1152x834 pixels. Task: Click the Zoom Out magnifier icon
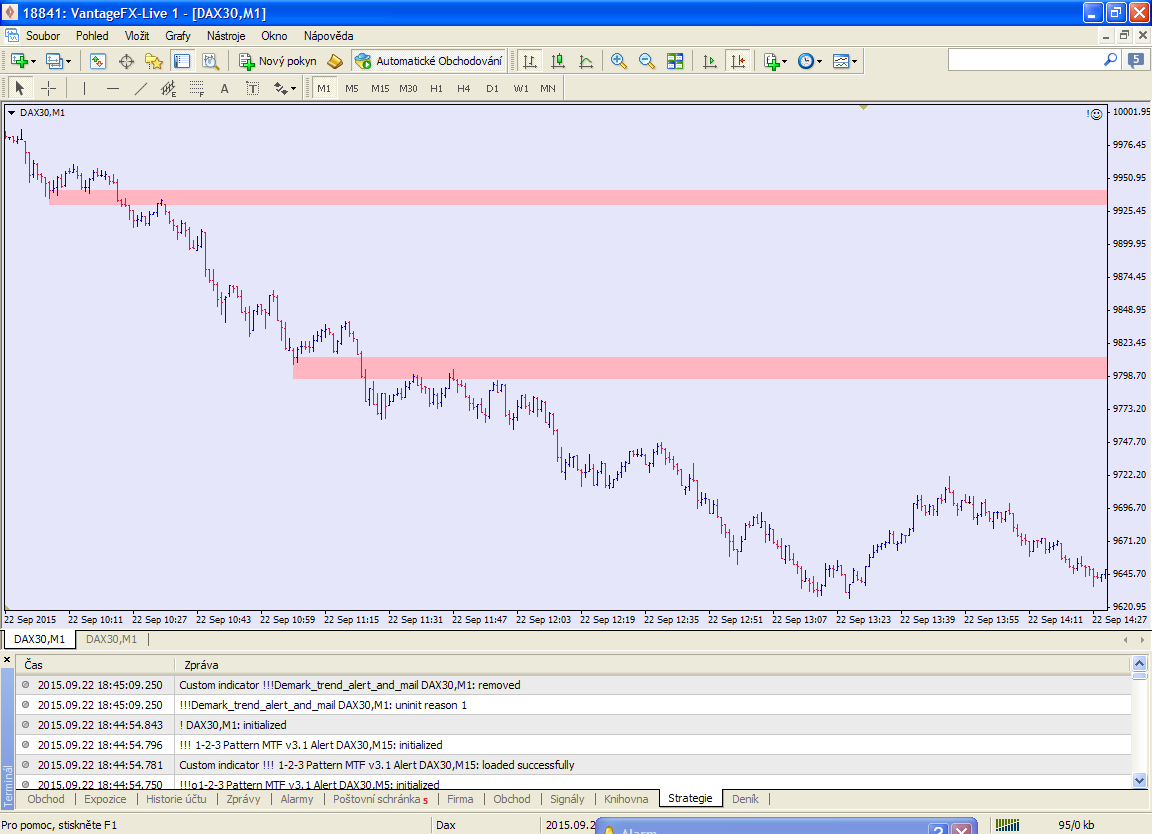tap(647, 61)
